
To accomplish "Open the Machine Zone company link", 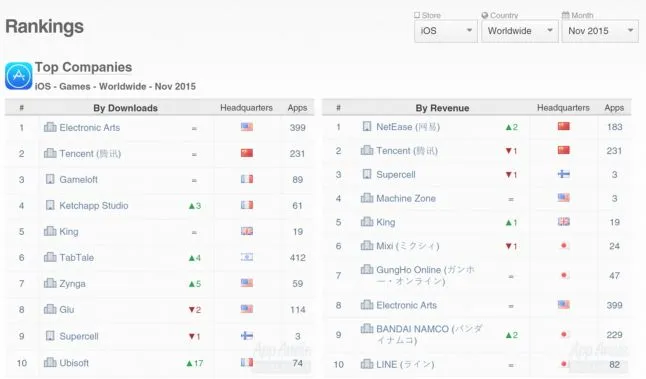I will 406,199.
